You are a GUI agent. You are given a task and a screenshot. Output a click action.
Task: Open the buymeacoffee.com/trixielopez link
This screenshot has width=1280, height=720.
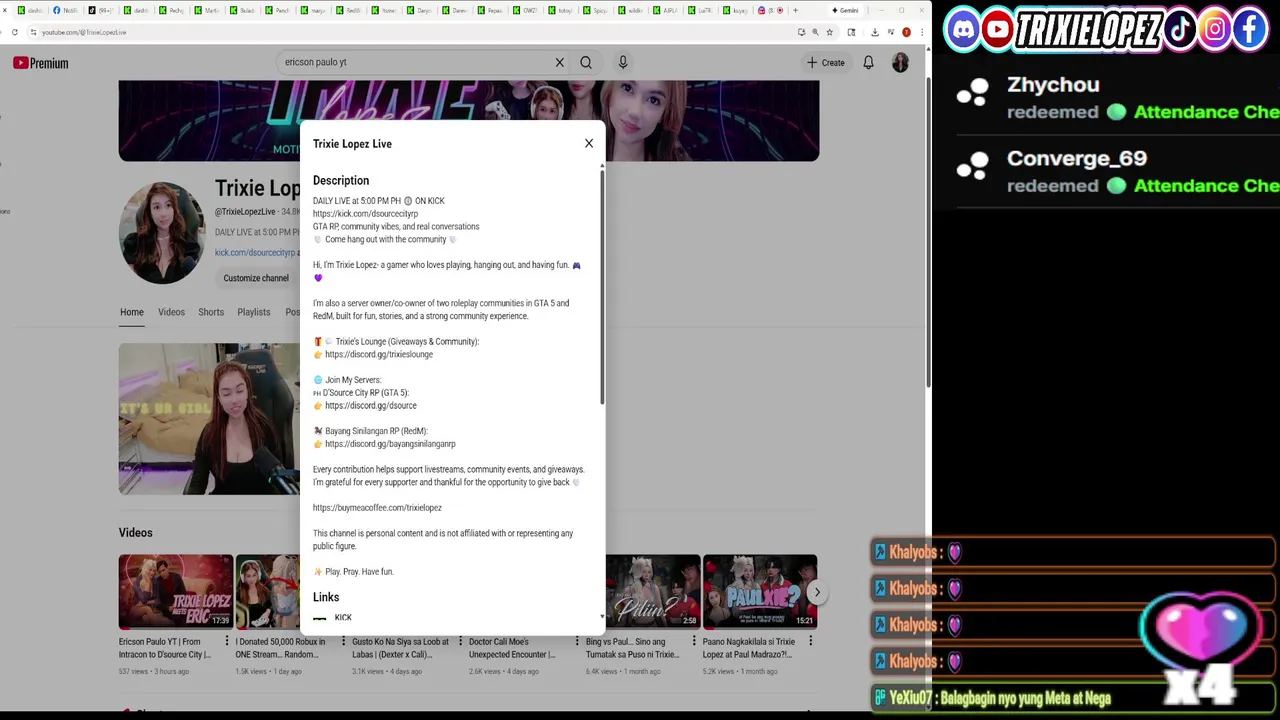click(x=377, y=508)
